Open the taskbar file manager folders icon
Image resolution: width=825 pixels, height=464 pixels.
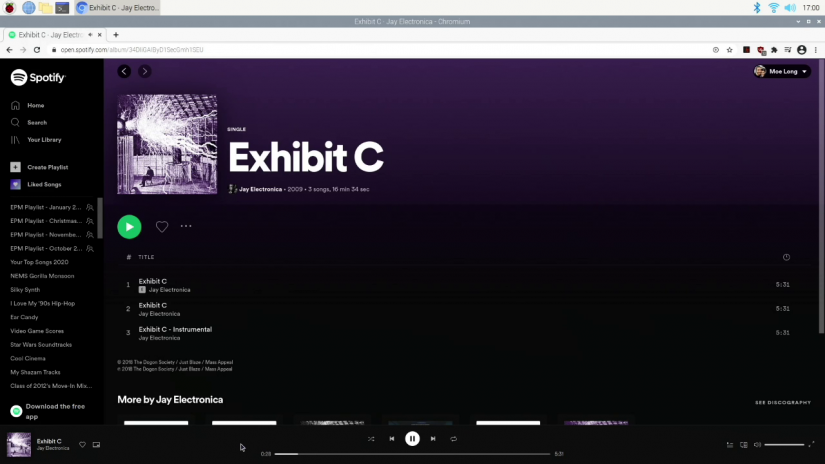[x=45, y=8]
